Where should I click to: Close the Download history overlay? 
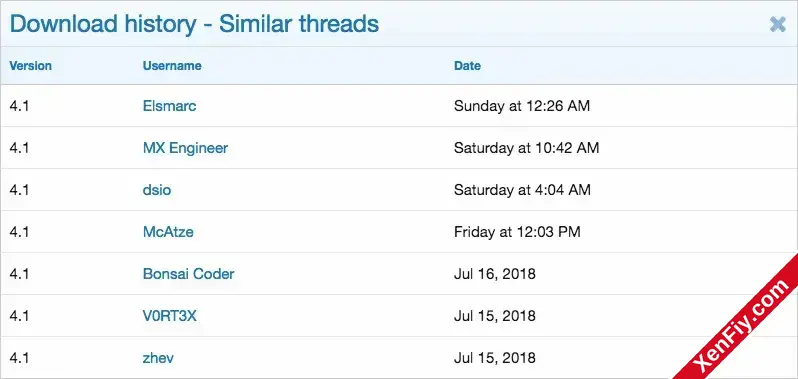click(777, 24)
